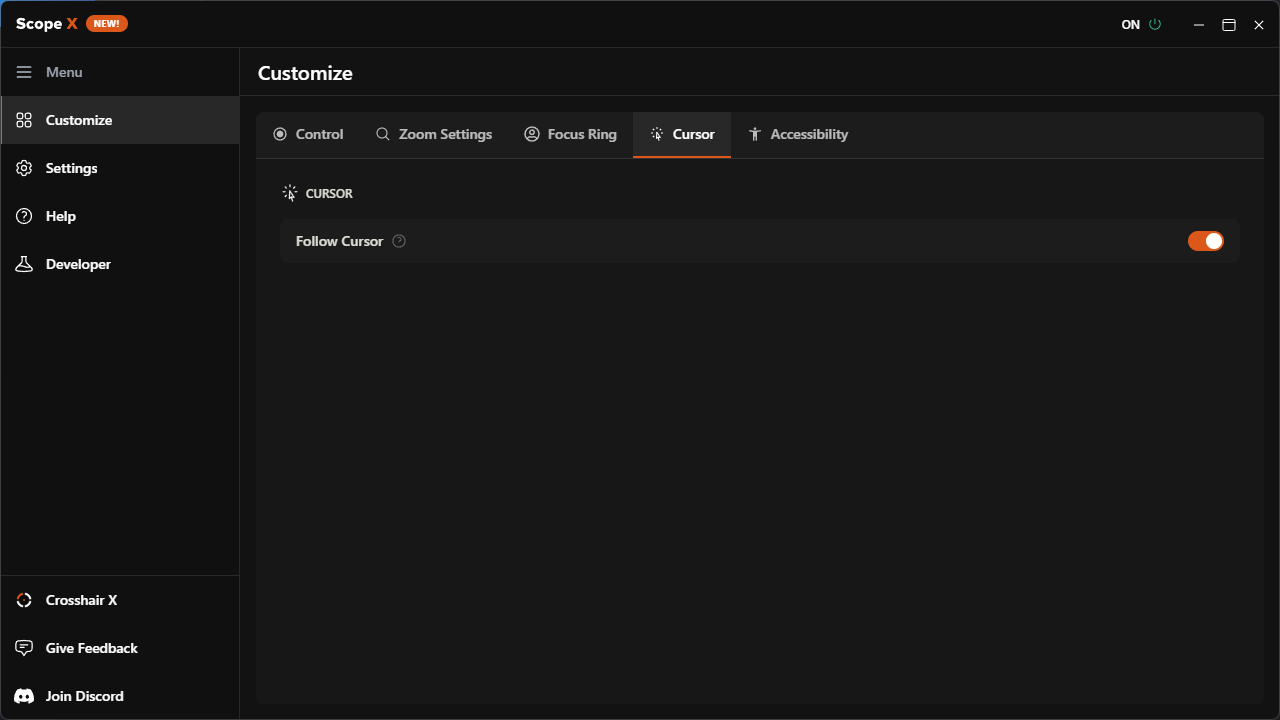Screen dimensions: 1280x720
Task: Select the Crosshair X target icon
Action: (23, 599)
